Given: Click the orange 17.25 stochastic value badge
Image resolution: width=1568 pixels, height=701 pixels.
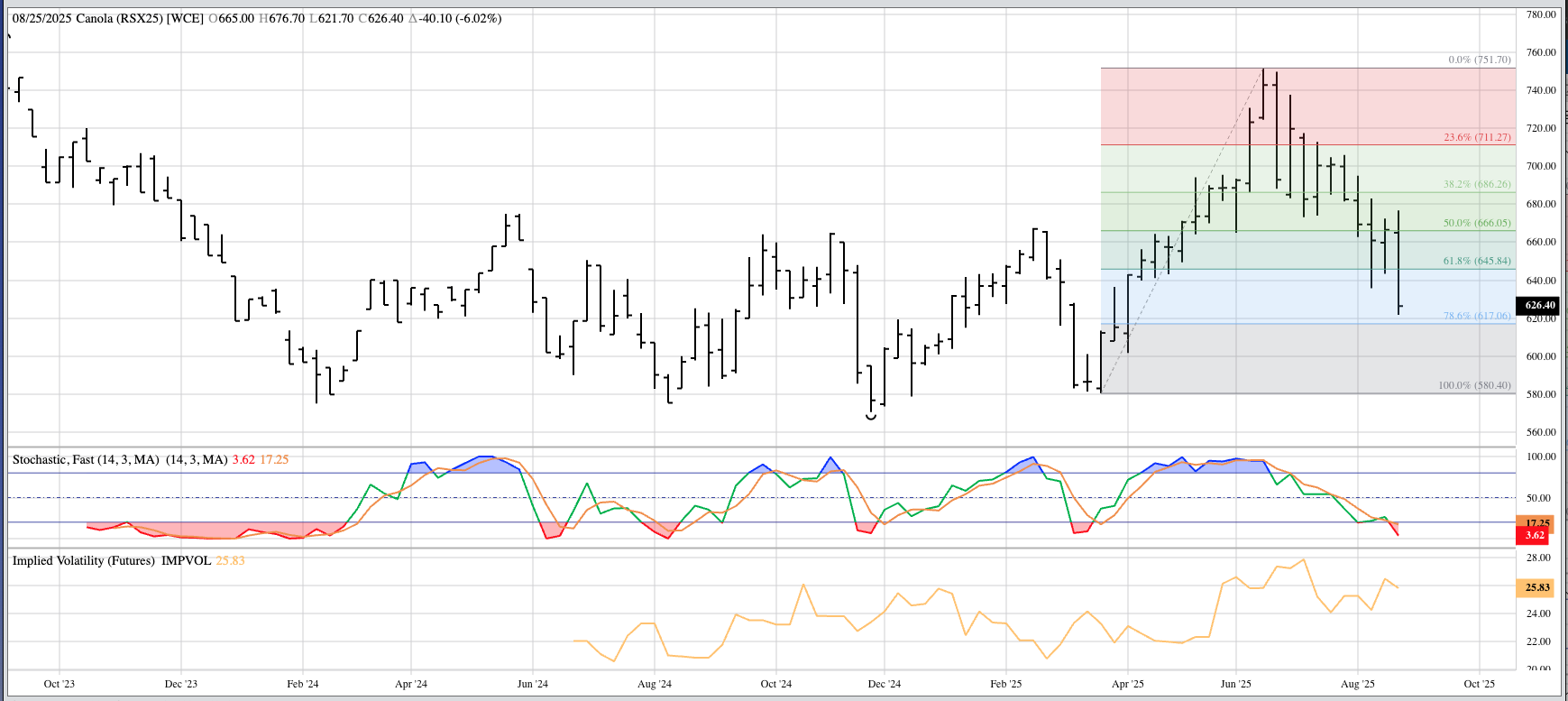Looking at the screenshot, I should click(1537, 522).
